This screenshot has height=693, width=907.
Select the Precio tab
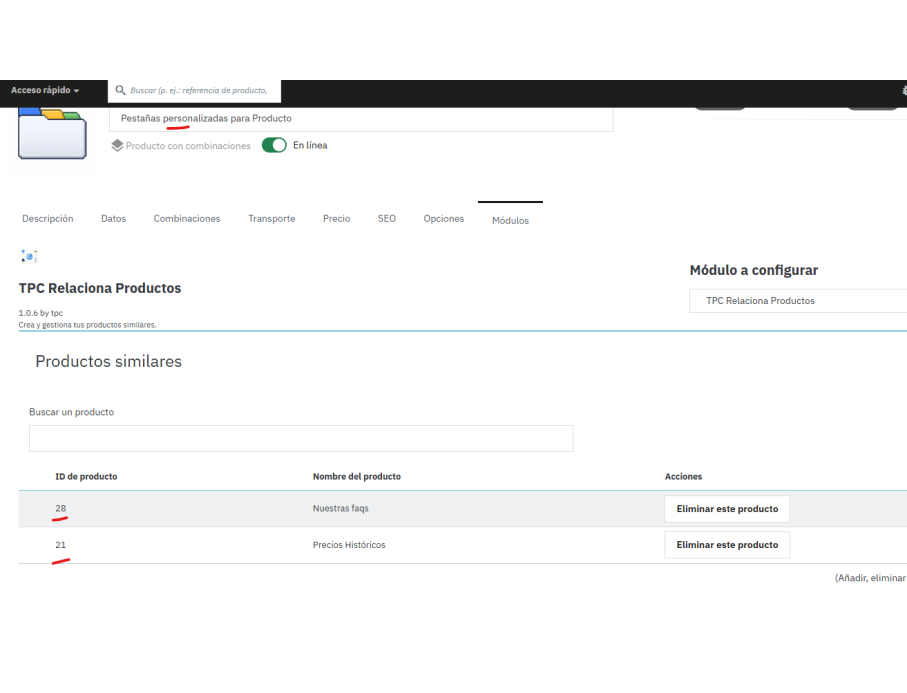pyautogui.click(x=337, y=219)
